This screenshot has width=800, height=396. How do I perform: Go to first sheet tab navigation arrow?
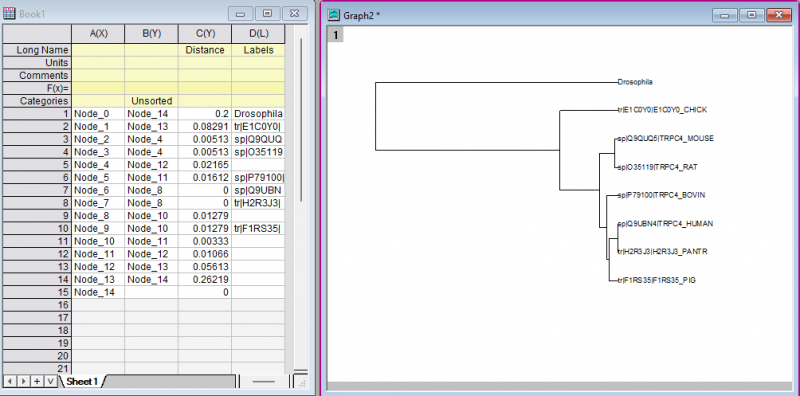tap(10, 381)
